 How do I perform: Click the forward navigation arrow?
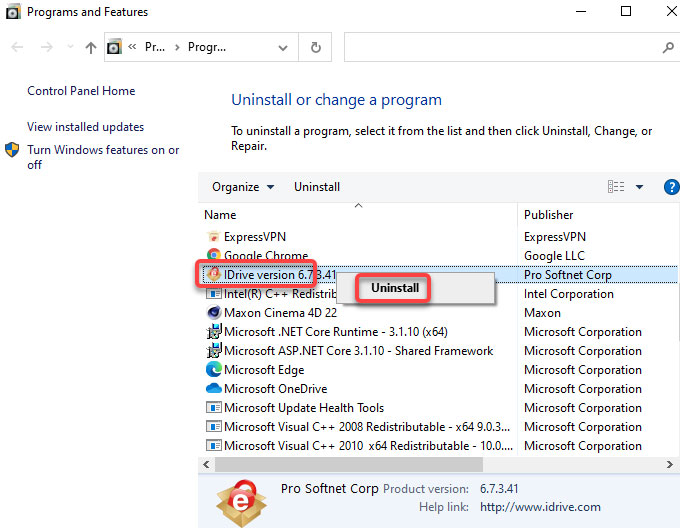[x=46, y=47]
